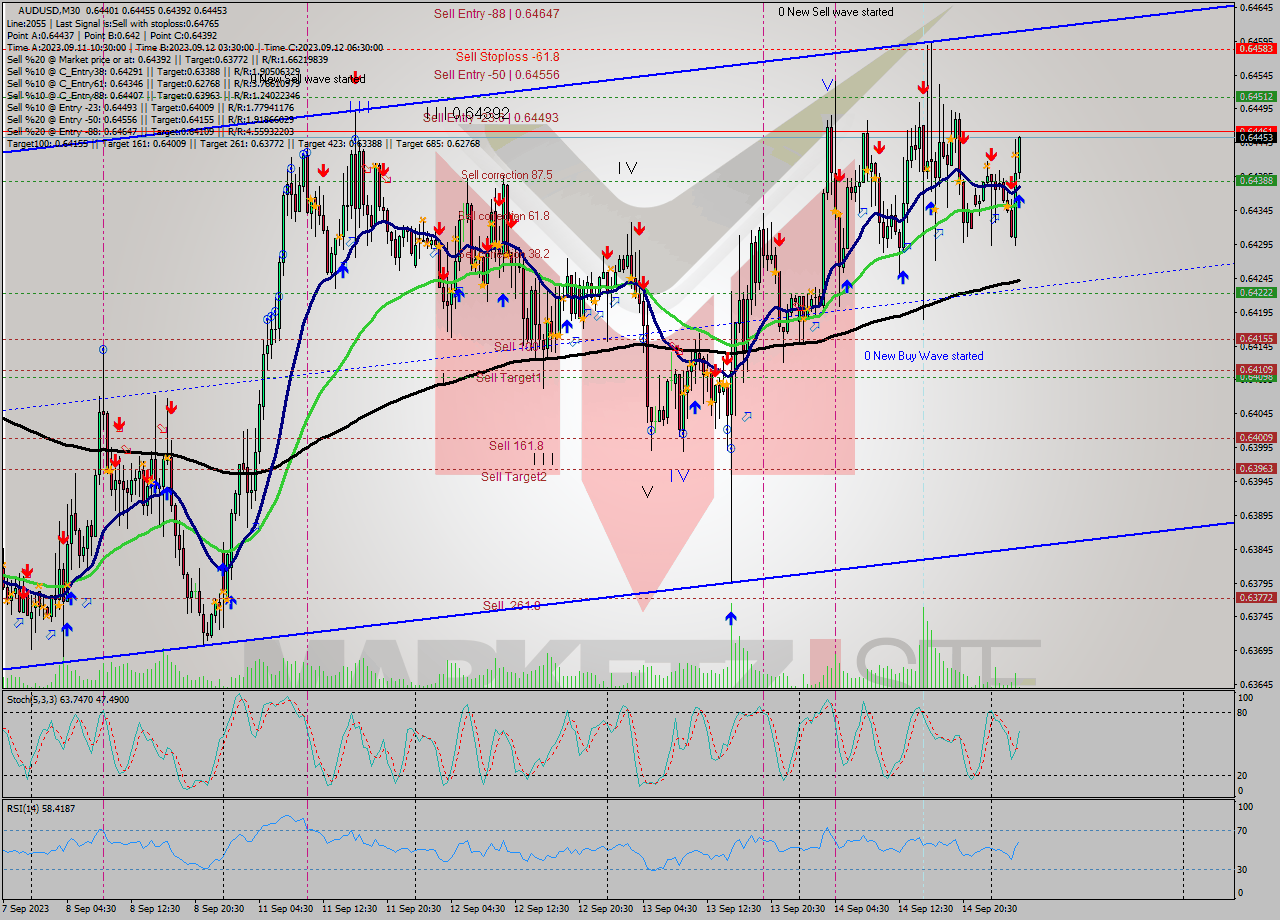Select the '0 New Sell wave started' label
The width and height of the screenshot is (1280, 920).
point(837,12)
